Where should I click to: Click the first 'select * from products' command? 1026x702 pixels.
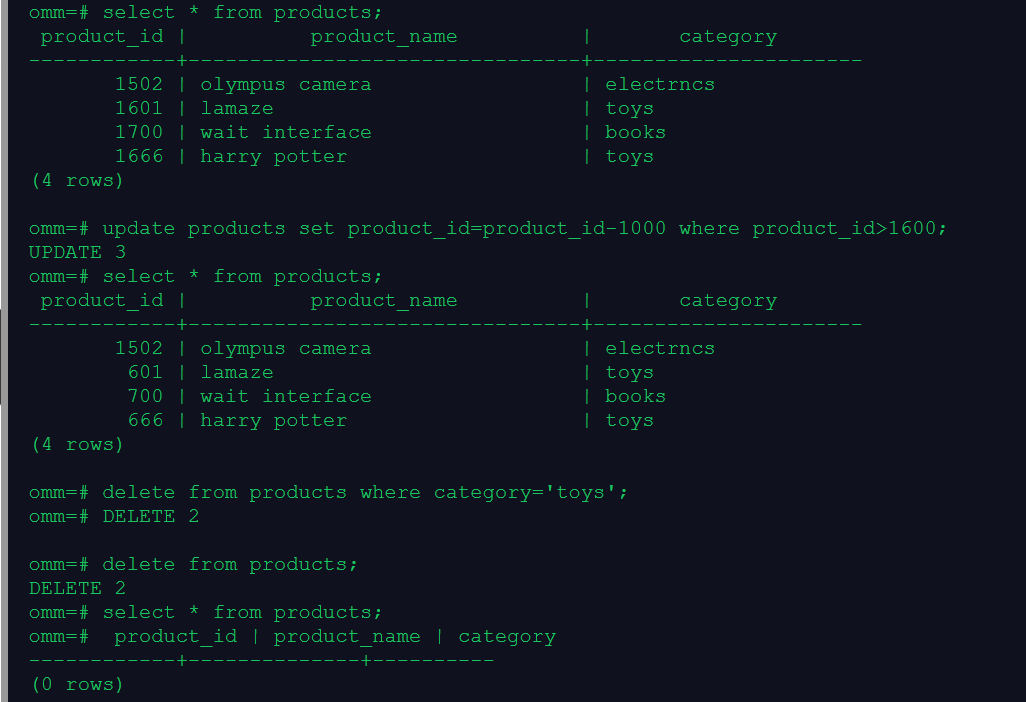click(x=242, y=12)
